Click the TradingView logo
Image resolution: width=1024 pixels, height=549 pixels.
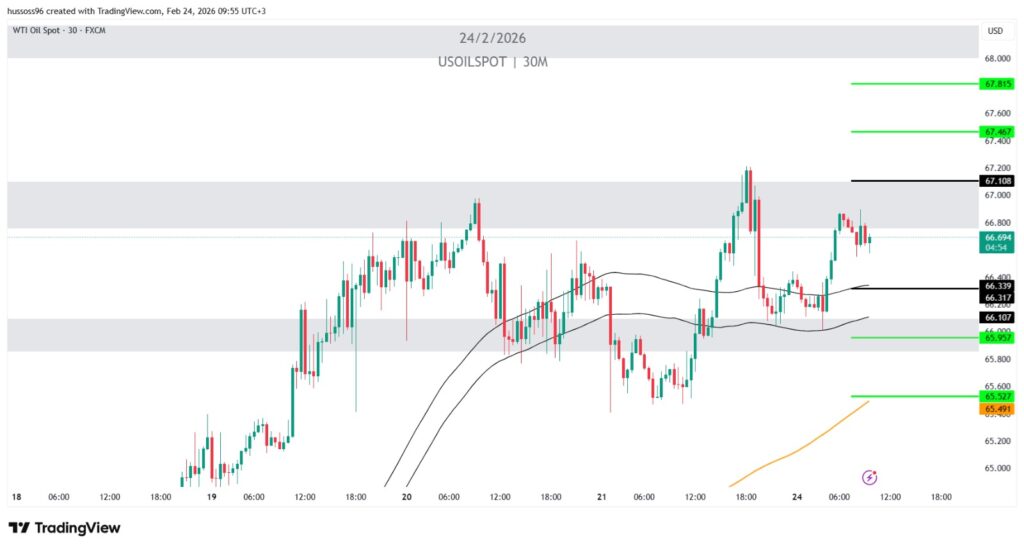point(64,527)
